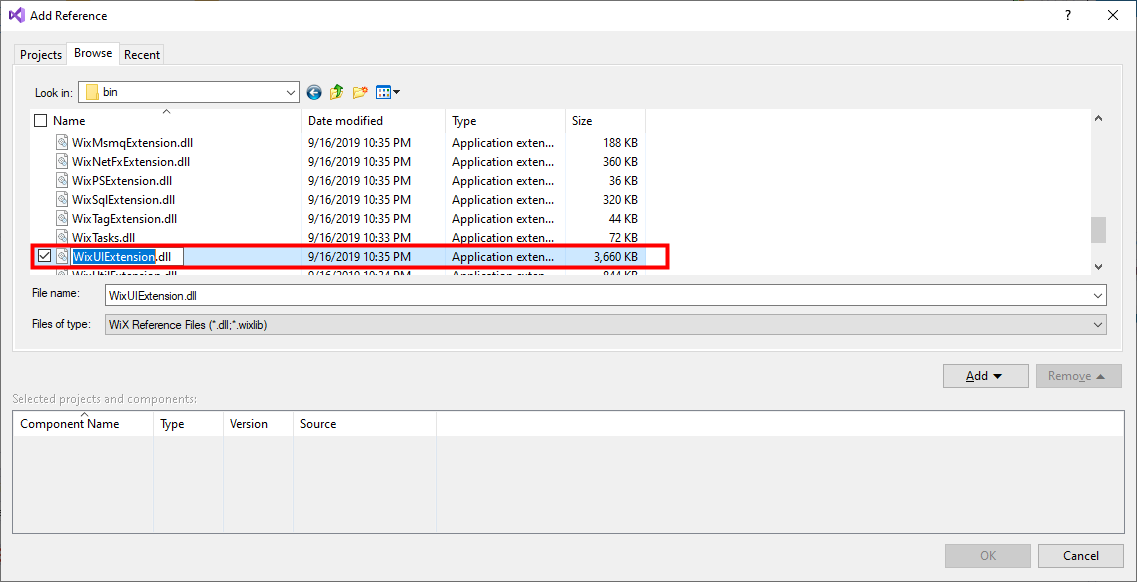This screenshot has width=1137, height=582.
Task: Select WixNetFxExtension.dll file name
Action: [x=131, y=162]
